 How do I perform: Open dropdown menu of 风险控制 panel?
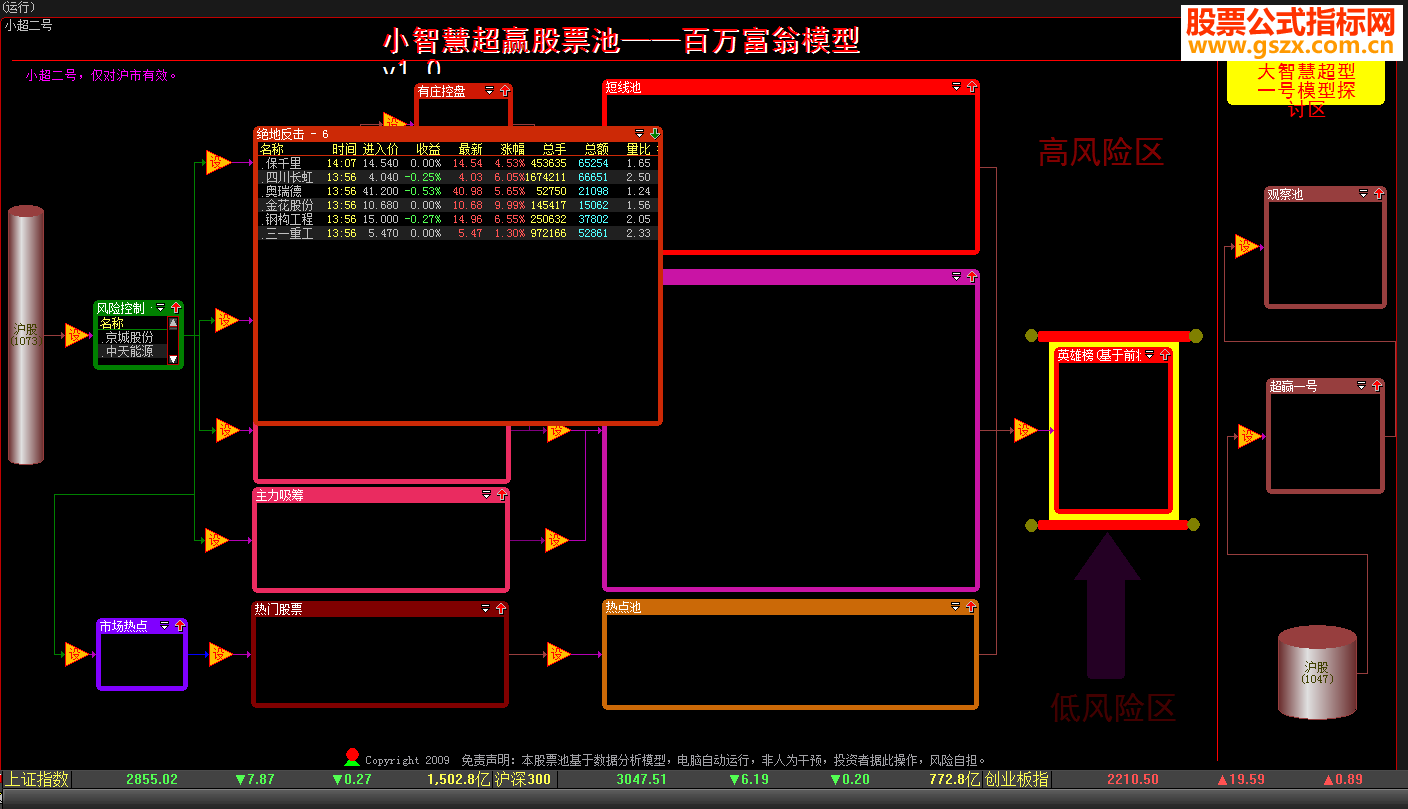(x=161, y=308)
